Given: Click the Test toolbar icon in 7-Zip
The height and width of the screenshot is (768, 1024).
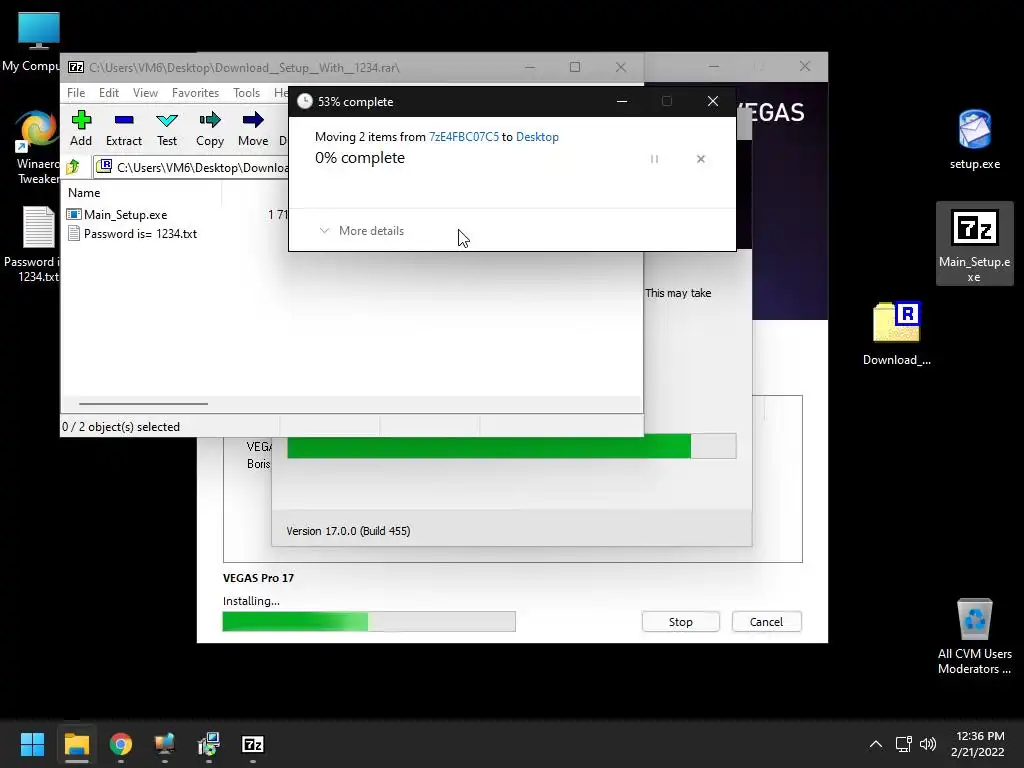Looking at the screenshot, I should (167, 129).
